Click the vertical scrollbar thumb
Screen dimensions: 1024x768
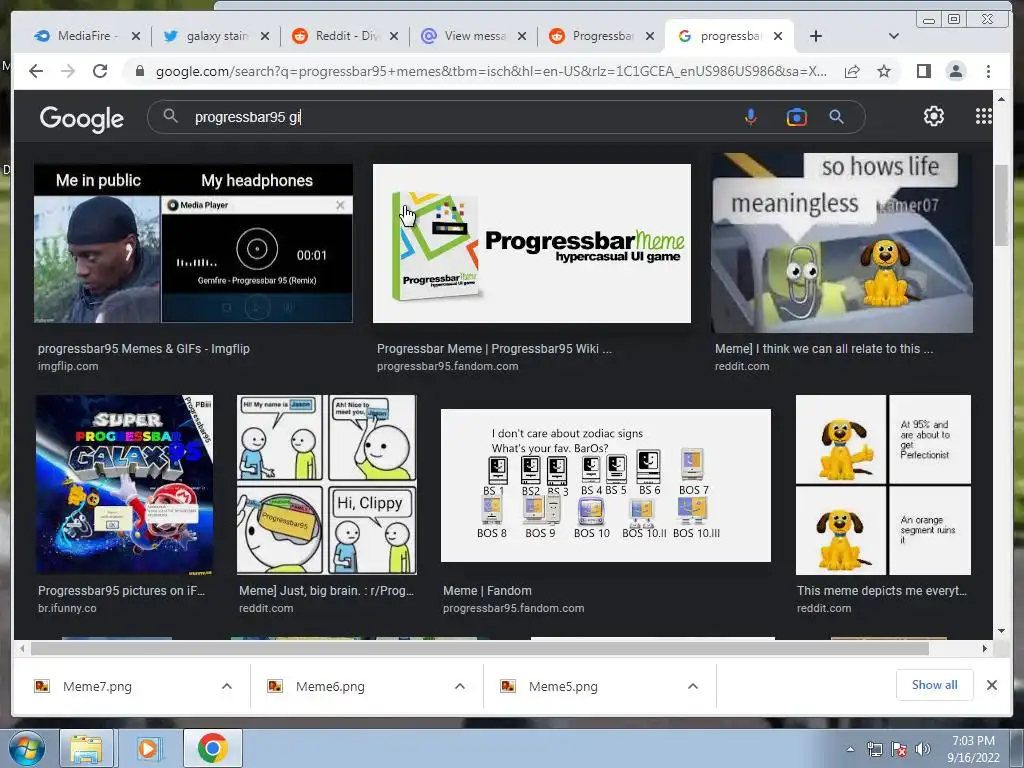coord(1001,206)
